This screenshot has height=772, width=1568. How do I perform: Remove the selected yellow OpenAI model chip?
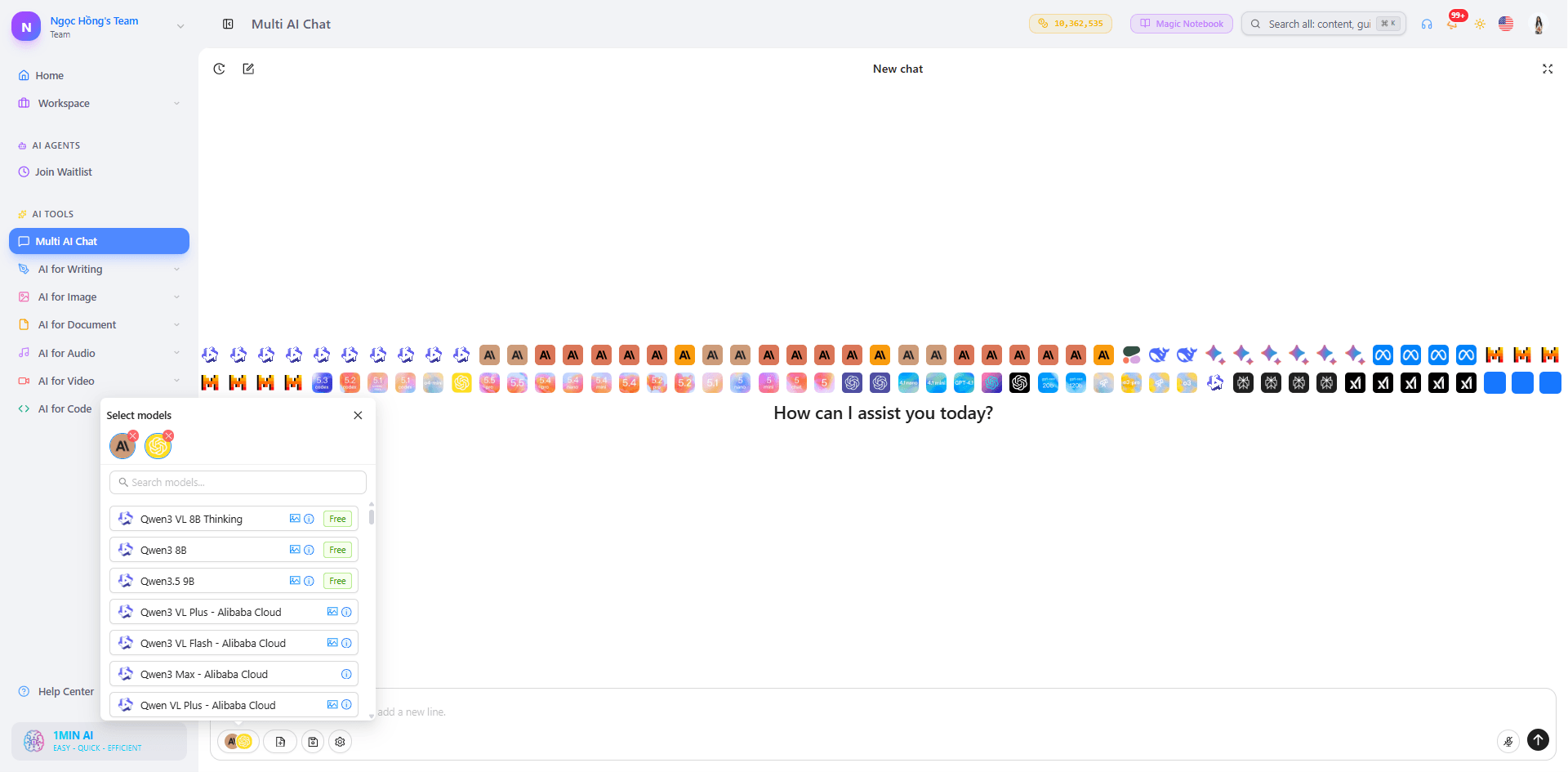click(168, 435)
